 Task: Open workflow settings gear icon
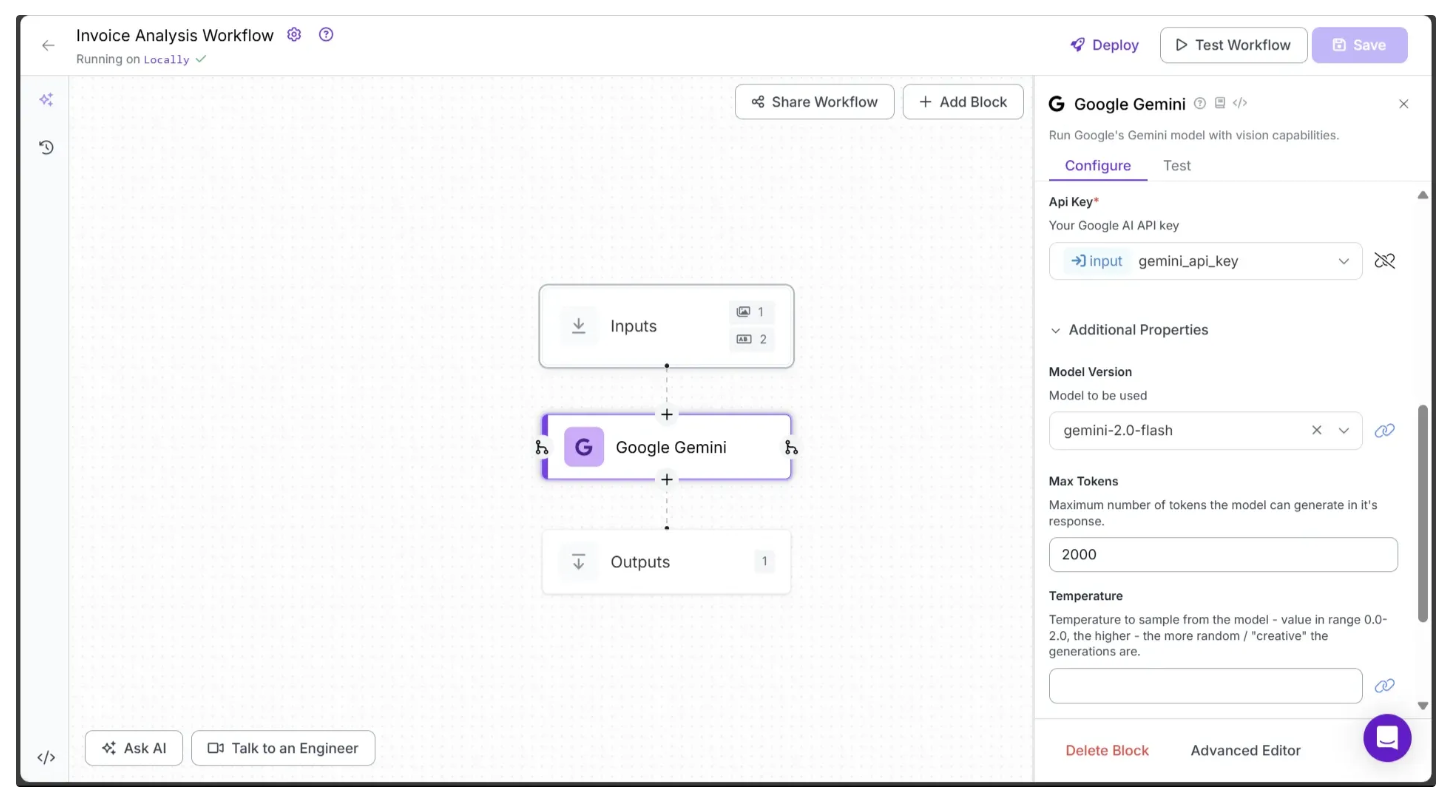(294, 35)
